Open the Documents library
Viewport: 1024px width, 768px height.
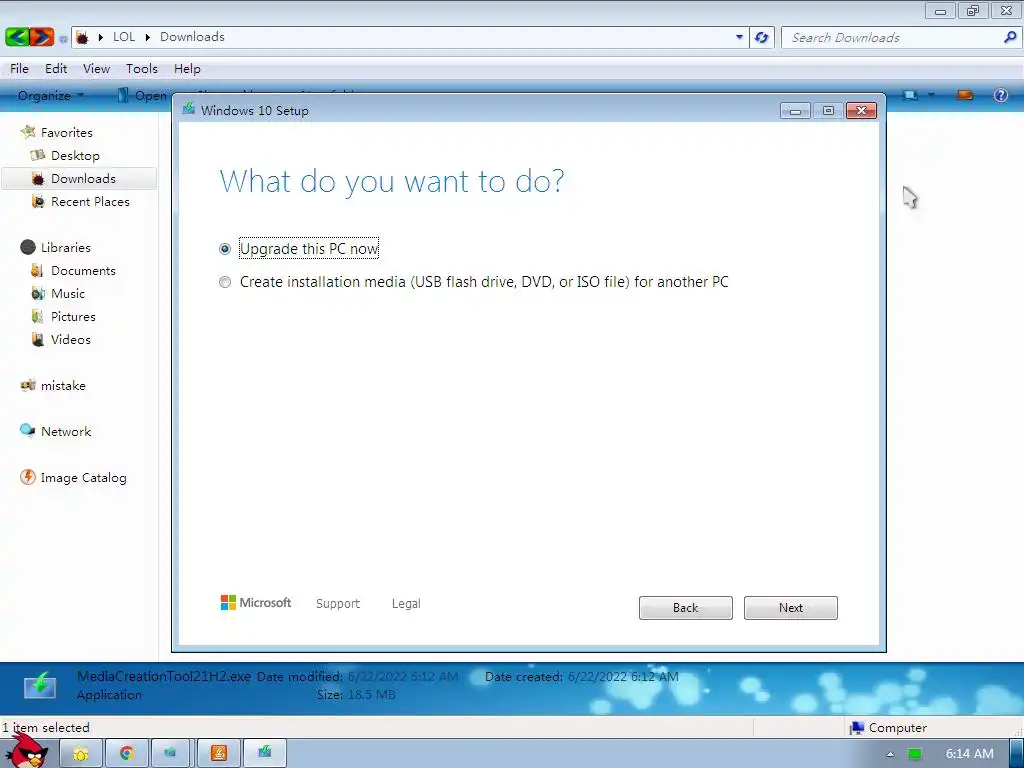(73, 270)
